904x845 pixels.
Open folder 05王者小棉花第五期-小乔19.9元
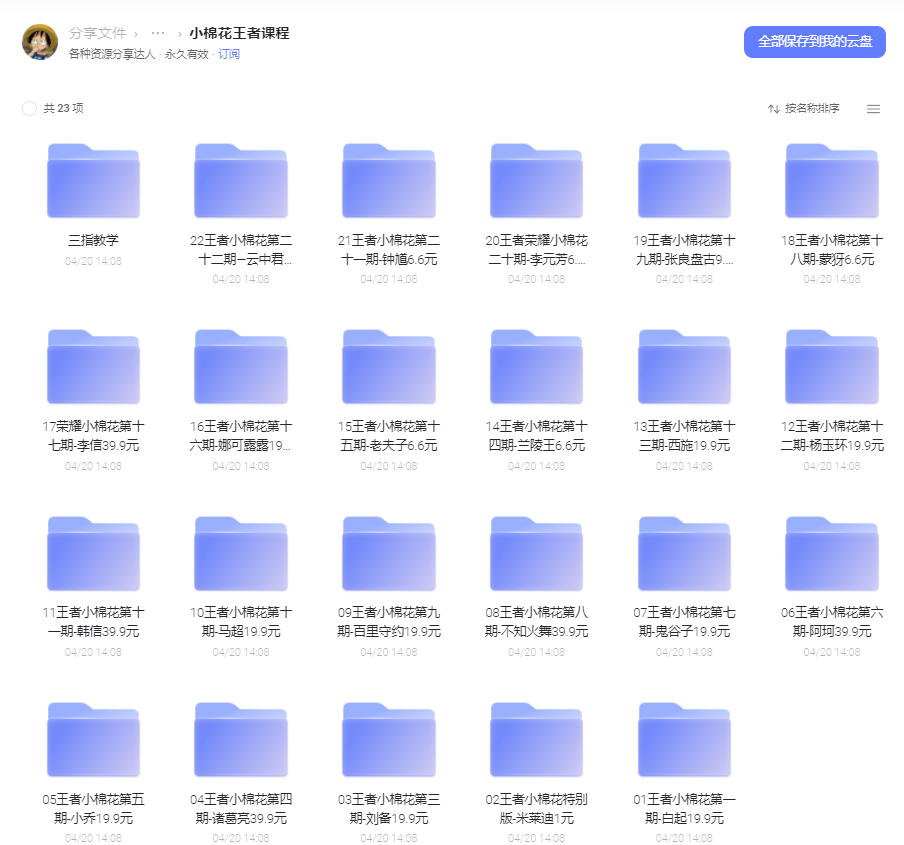[x=93, y=740]
